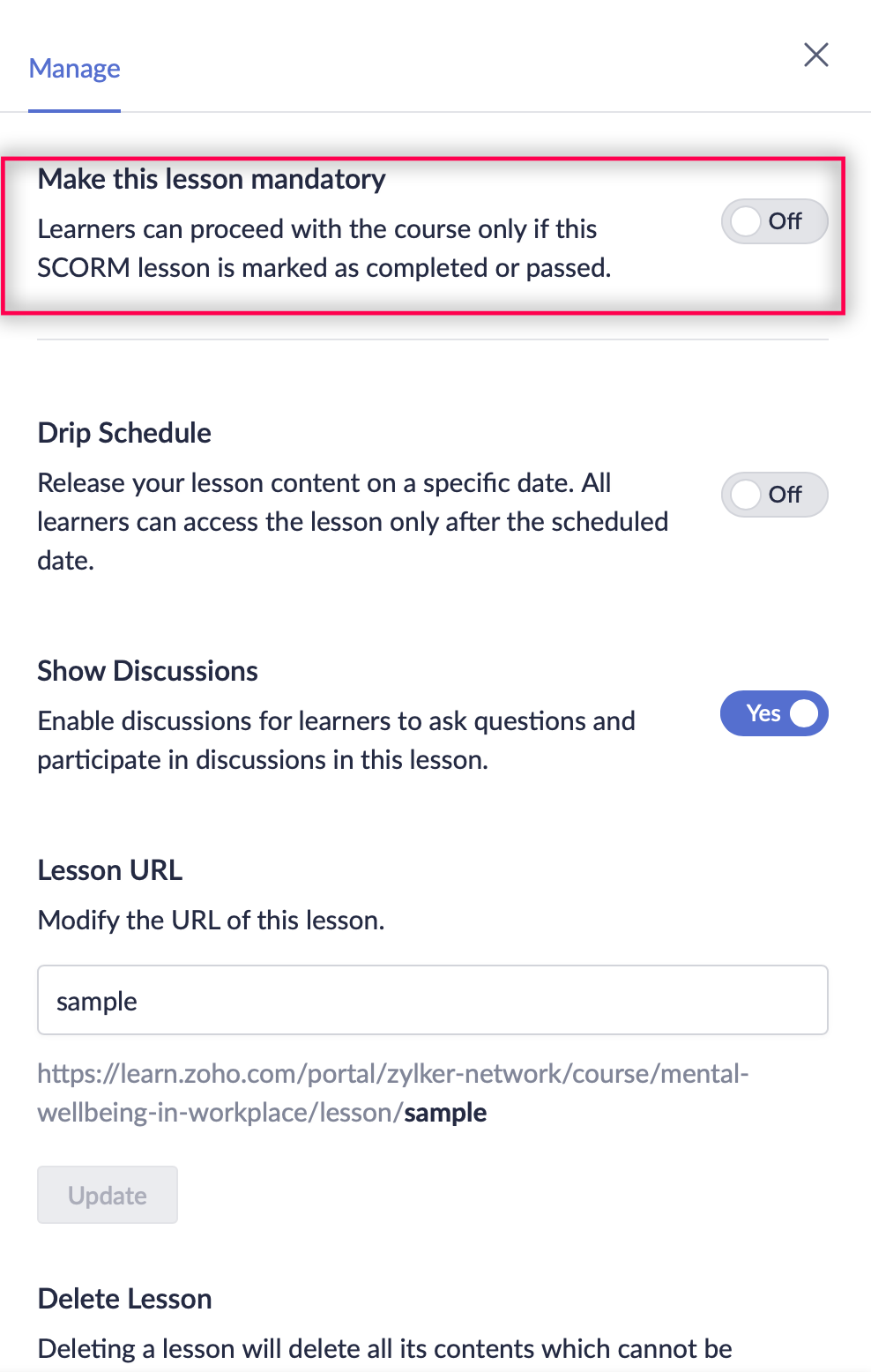871x1372 pixels.
Task: Click the 'Drip Schedule' heading
Action: 124,433
